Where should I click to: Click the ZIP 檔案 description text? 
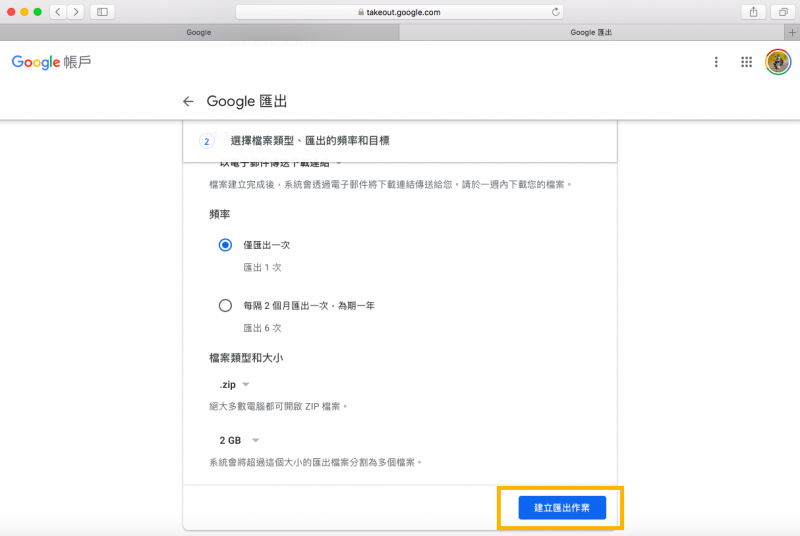pos(278,406)
